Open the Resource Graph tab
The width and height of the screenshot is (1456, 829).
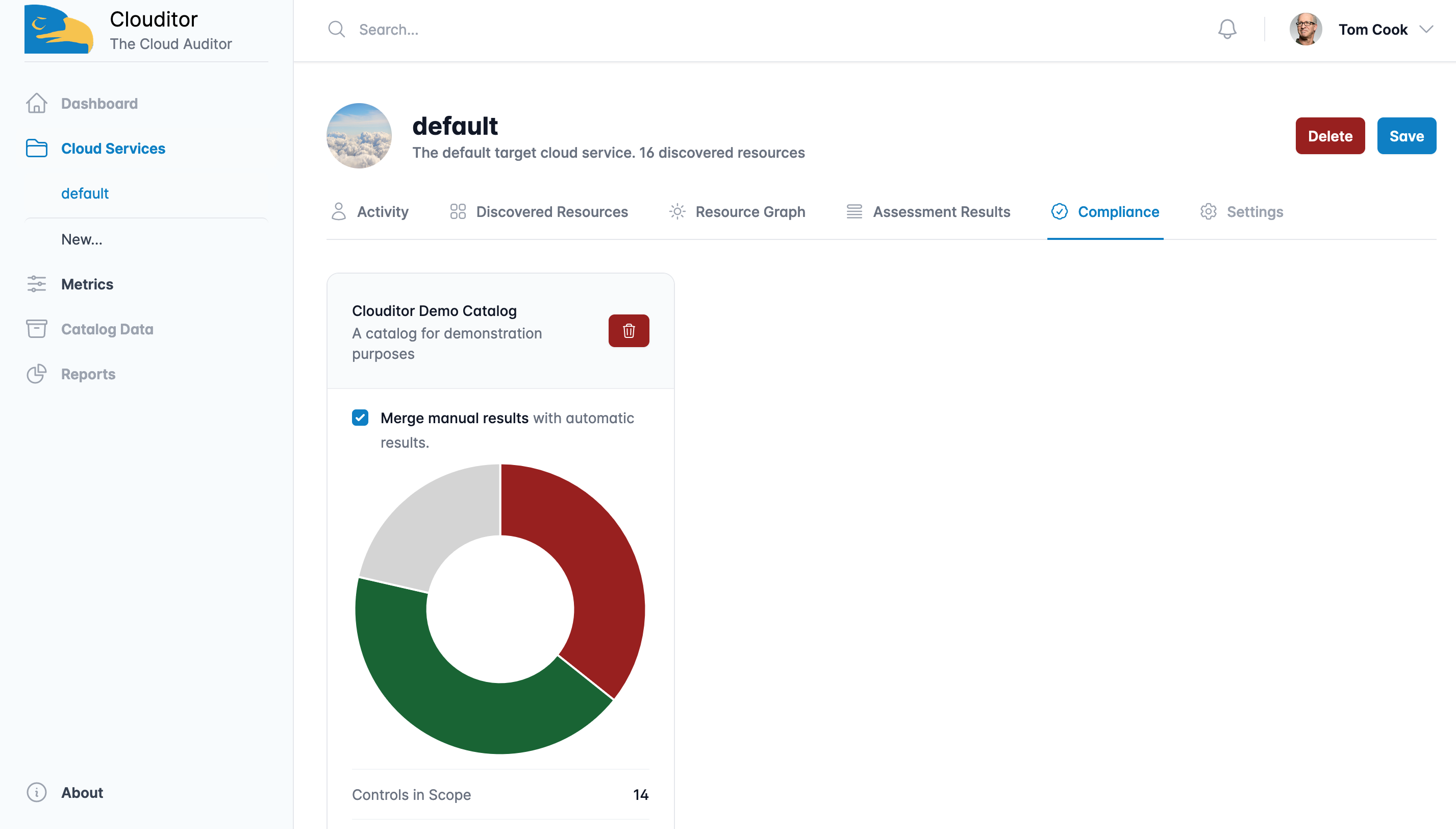tap(737, 212)
